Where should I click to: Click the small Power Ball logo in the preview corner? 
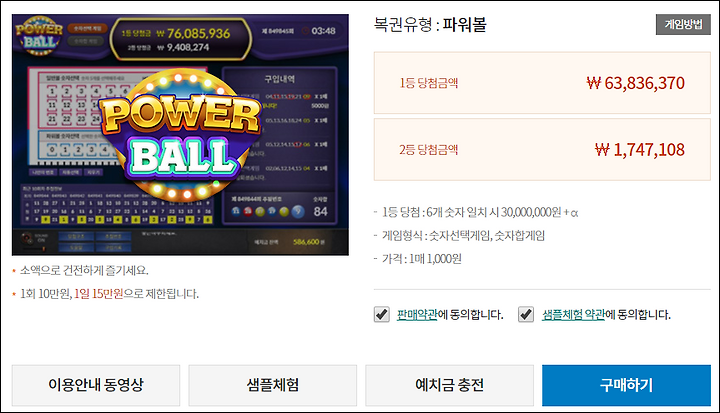(39, 35)
